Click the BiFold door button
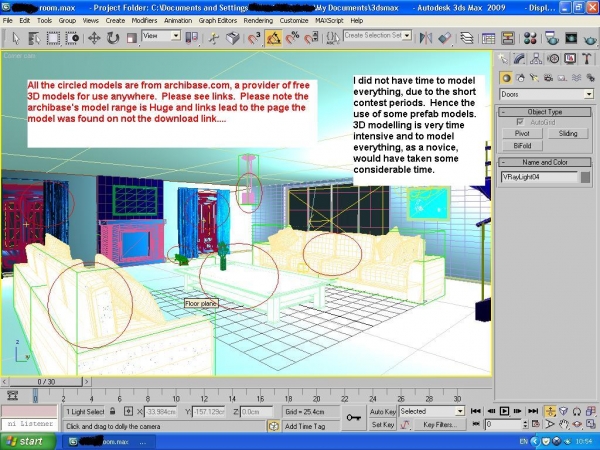This screenshot has width=600, height=450. point(522,146)
